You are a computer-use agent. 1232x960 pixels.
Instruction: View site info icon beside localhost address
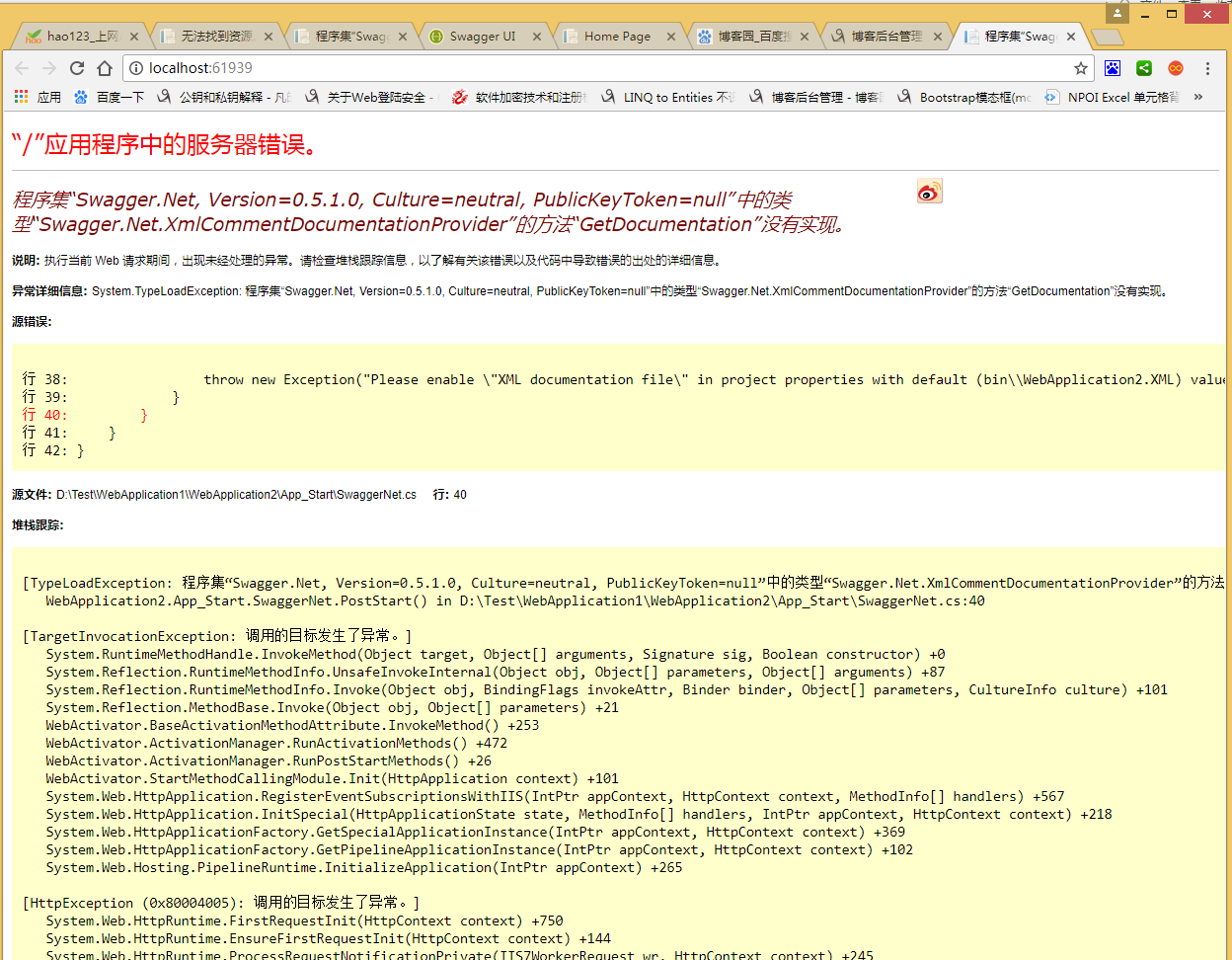click(136, 68)
